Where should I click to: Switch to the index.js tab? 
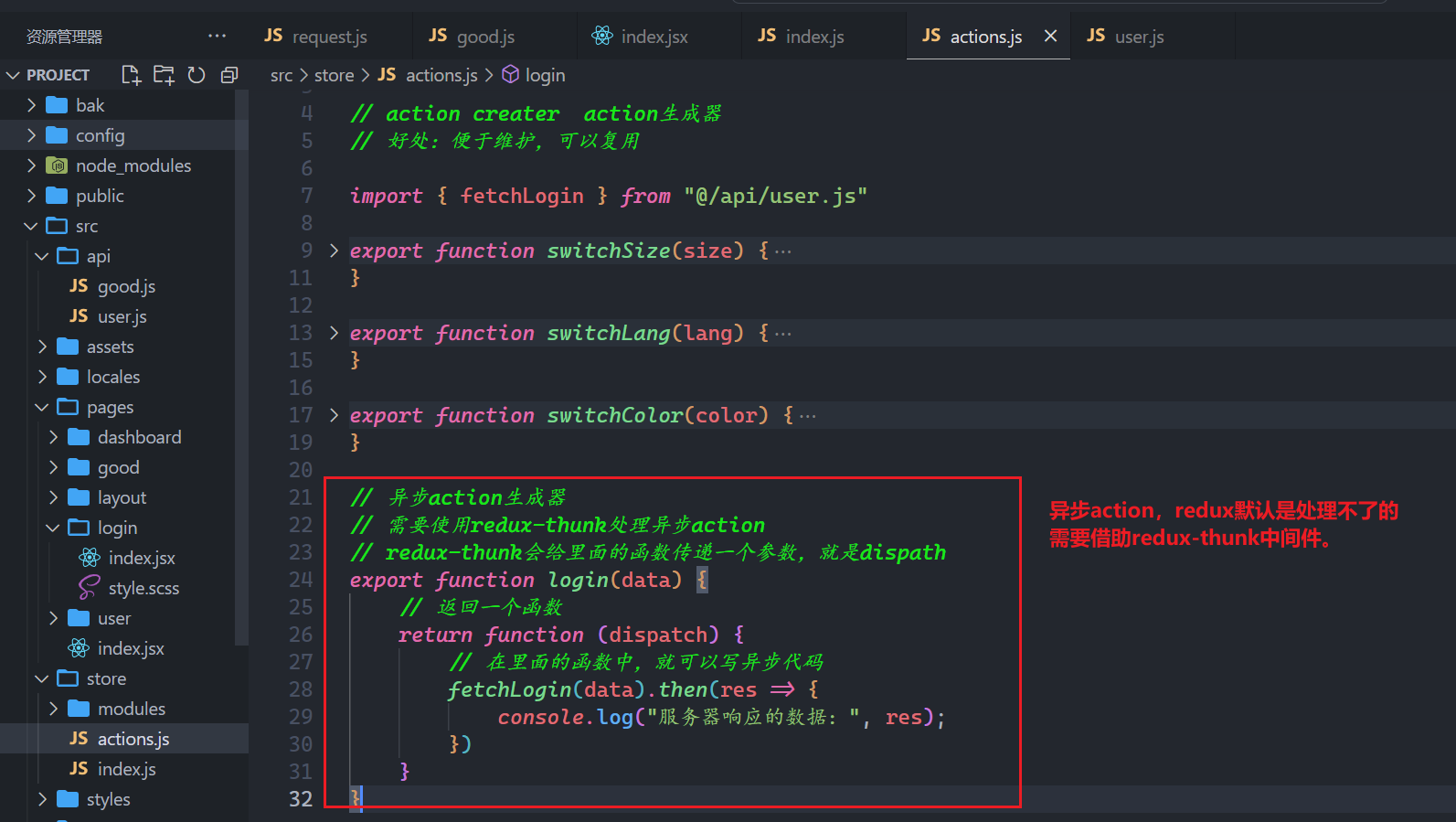pyautogui.click(x=814, y=36)
